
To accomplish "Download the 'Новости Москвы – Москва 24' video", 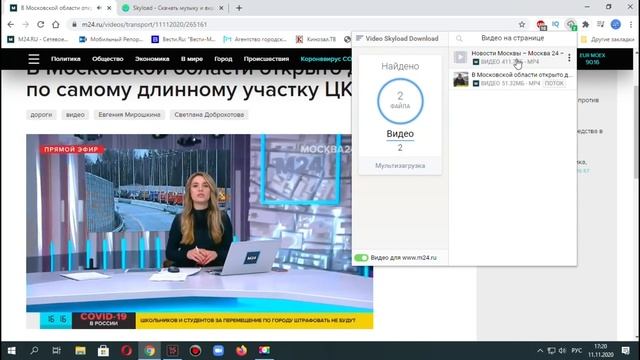I will point(513,57).
